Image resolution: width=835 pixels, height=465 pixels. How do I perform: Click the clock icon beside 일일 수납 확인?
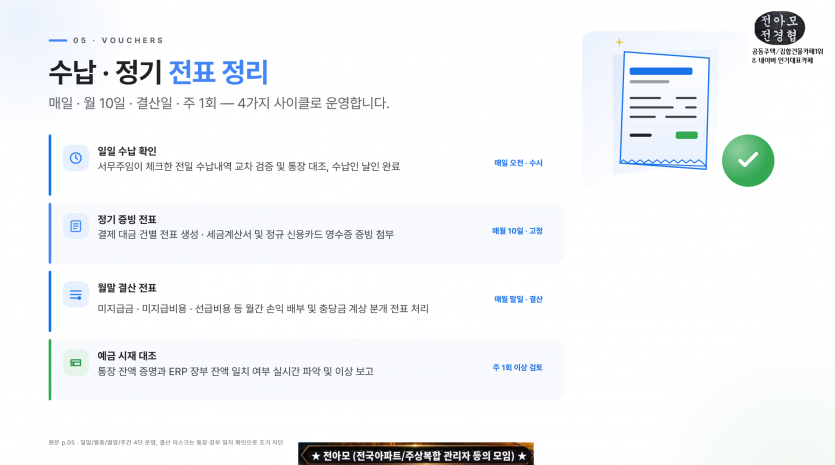point(76,158)
